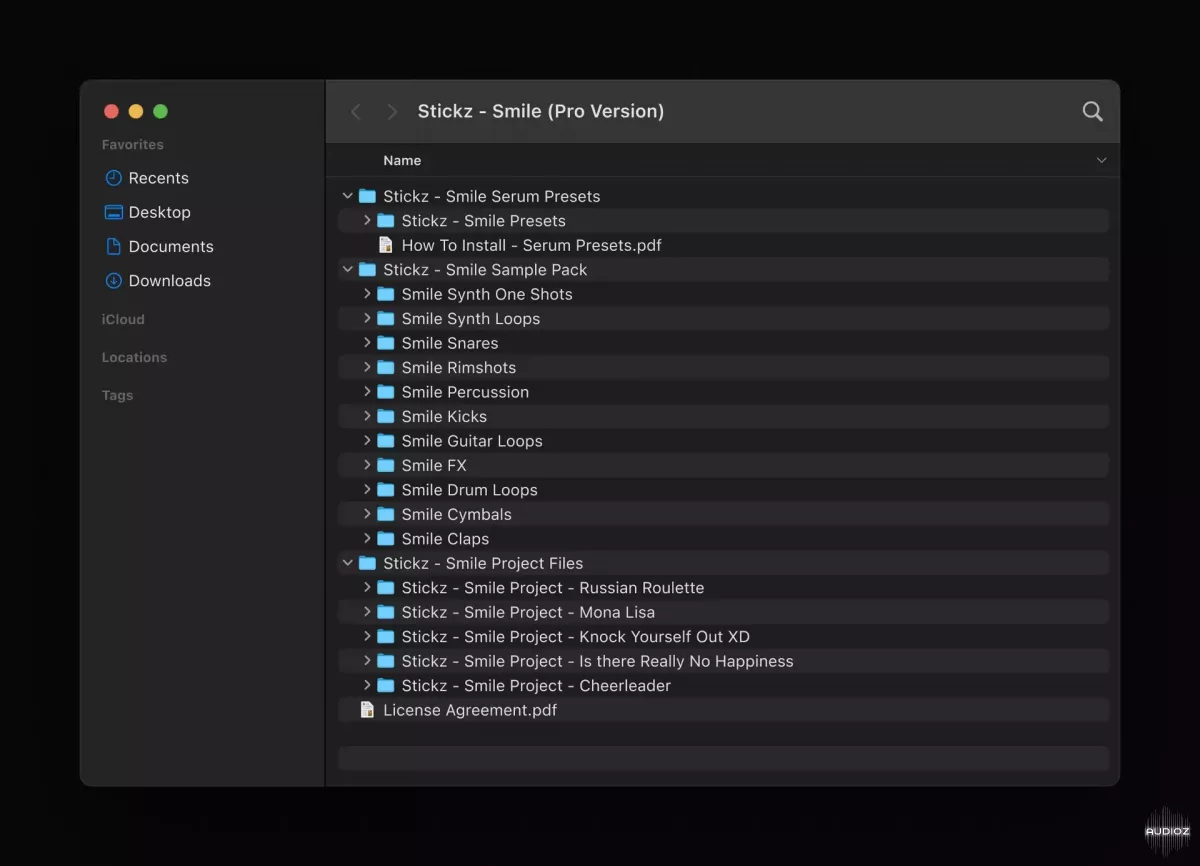The height and width of the screenshot is (866, 1200).
Task: Click folder icon of Smile Kicks
Action: [x=386, y=416]
